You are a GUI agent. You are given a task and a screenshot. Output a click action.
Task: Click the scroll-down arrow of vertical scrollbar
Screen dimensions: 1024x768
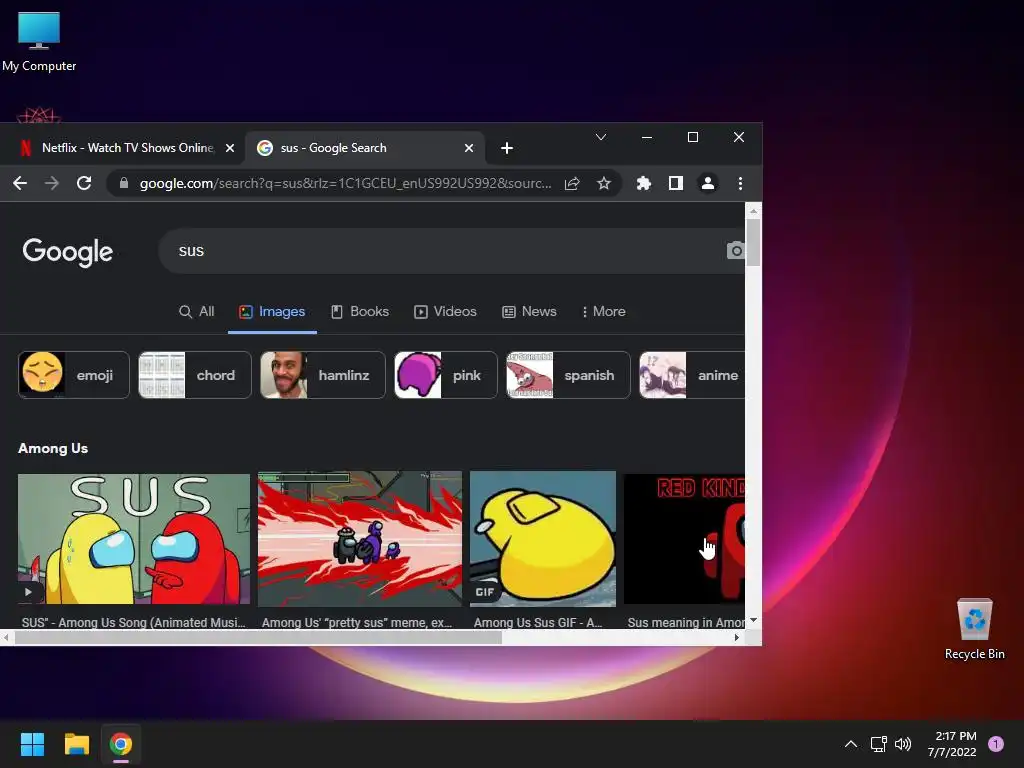coord(754,620)
